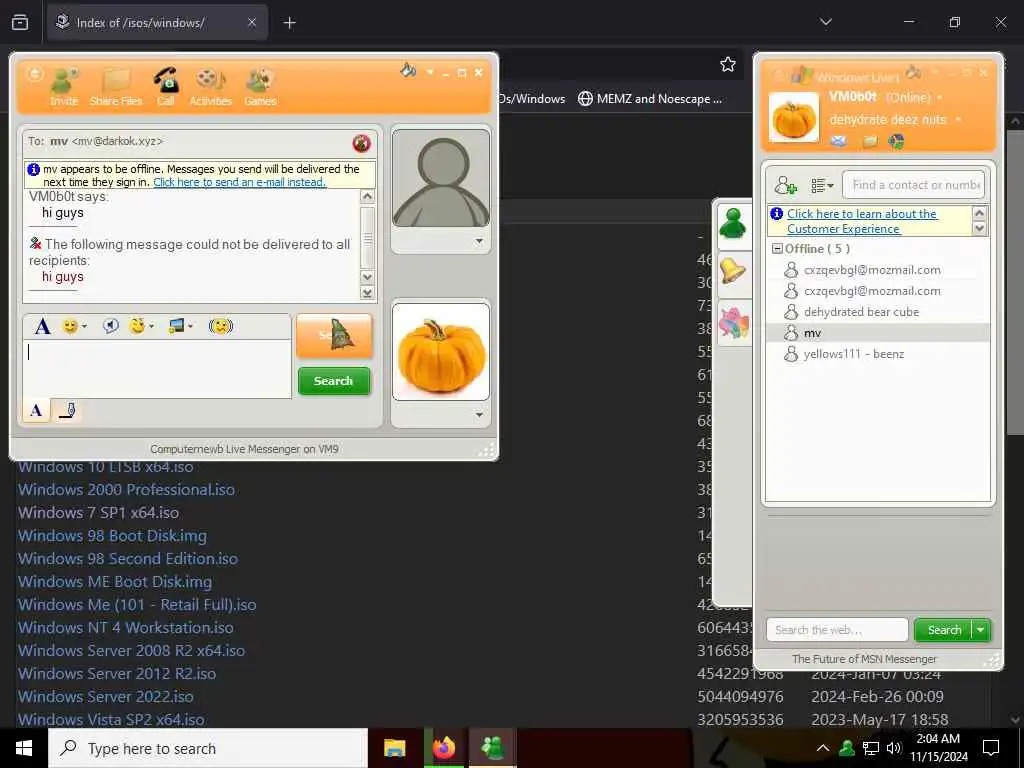The width and height of the screenshot is (1024, 768).
Task: Open the Customer Experience link
Action: pos(862,221)
